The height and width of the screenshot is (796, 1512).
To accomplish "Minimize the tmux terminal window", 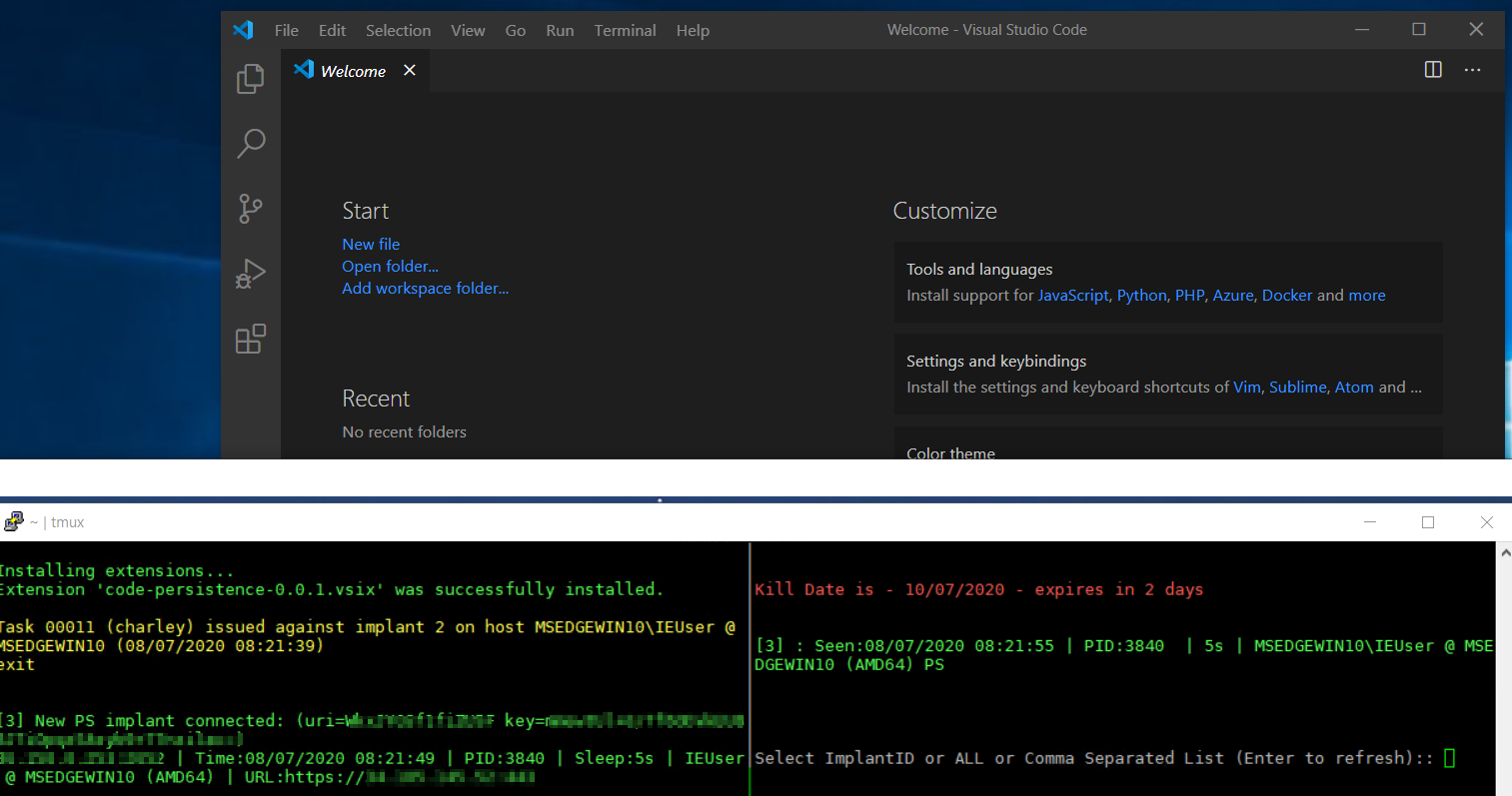I will coord(1370,521).
